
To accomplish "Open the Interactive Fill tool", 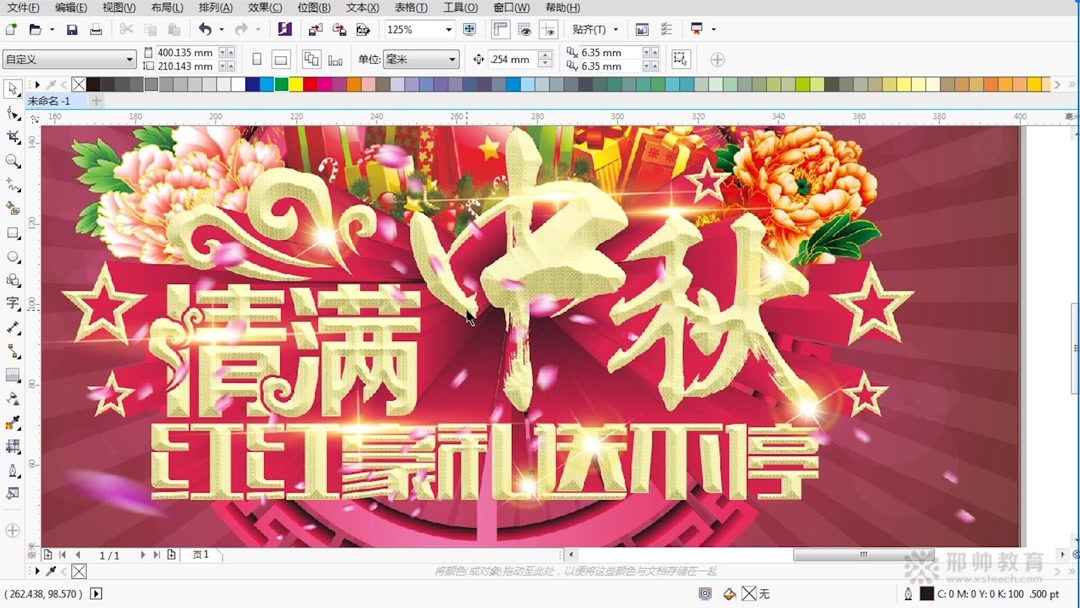I will [x=12, y=492].
